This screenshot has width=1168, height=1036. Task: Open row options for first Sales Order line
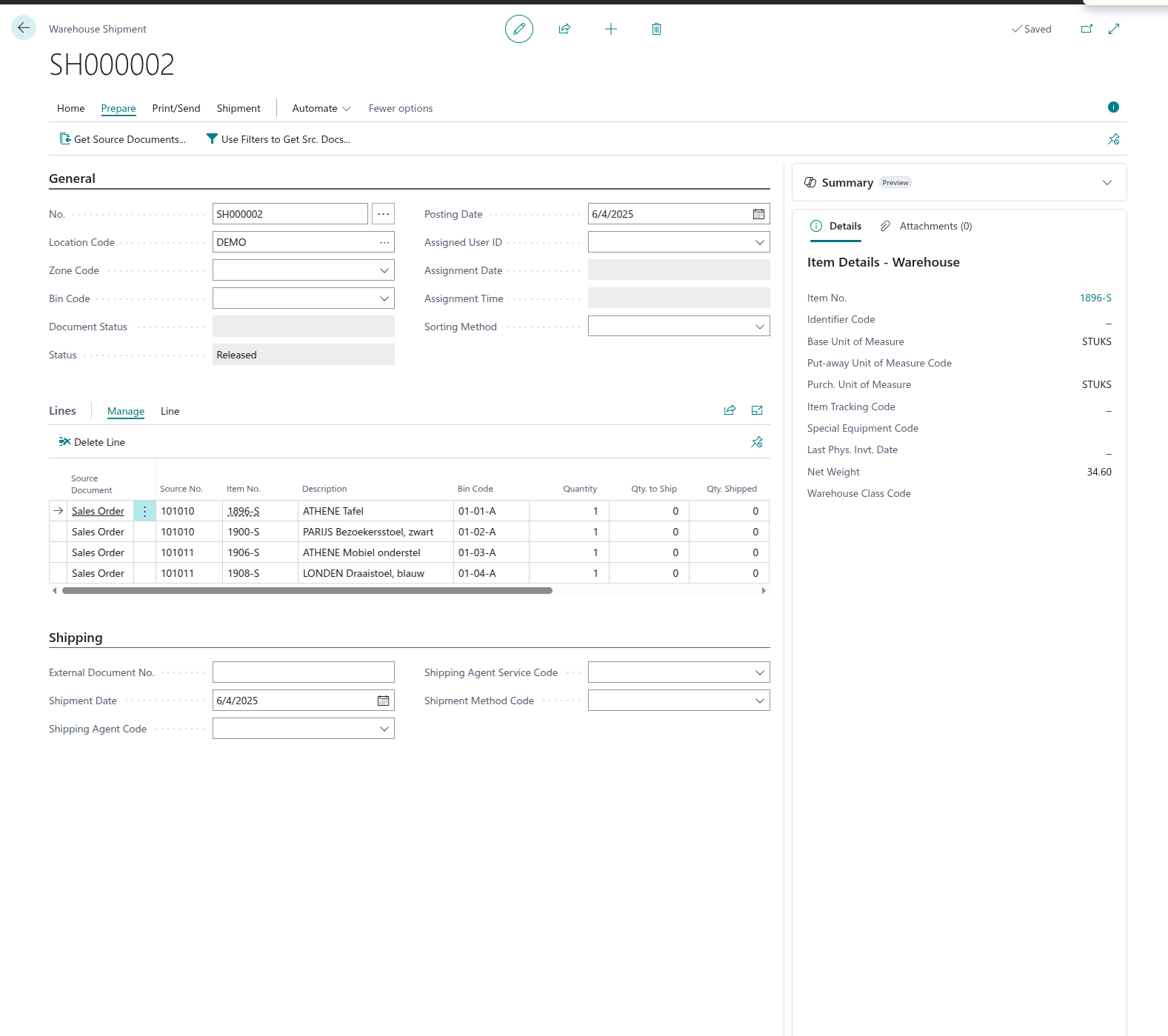coord(144,511)
